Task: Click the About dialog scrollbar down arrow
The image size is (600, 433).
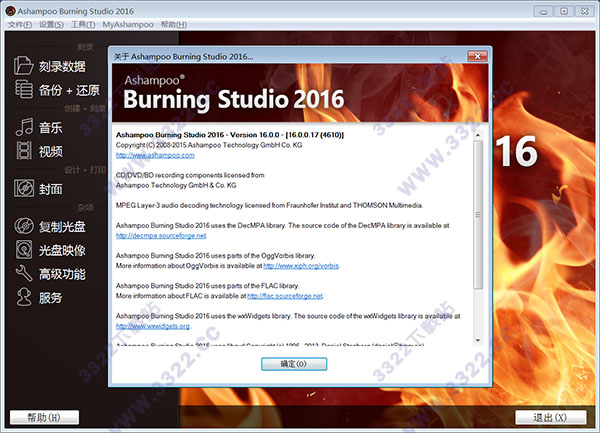Action: [x=478, y=340]
